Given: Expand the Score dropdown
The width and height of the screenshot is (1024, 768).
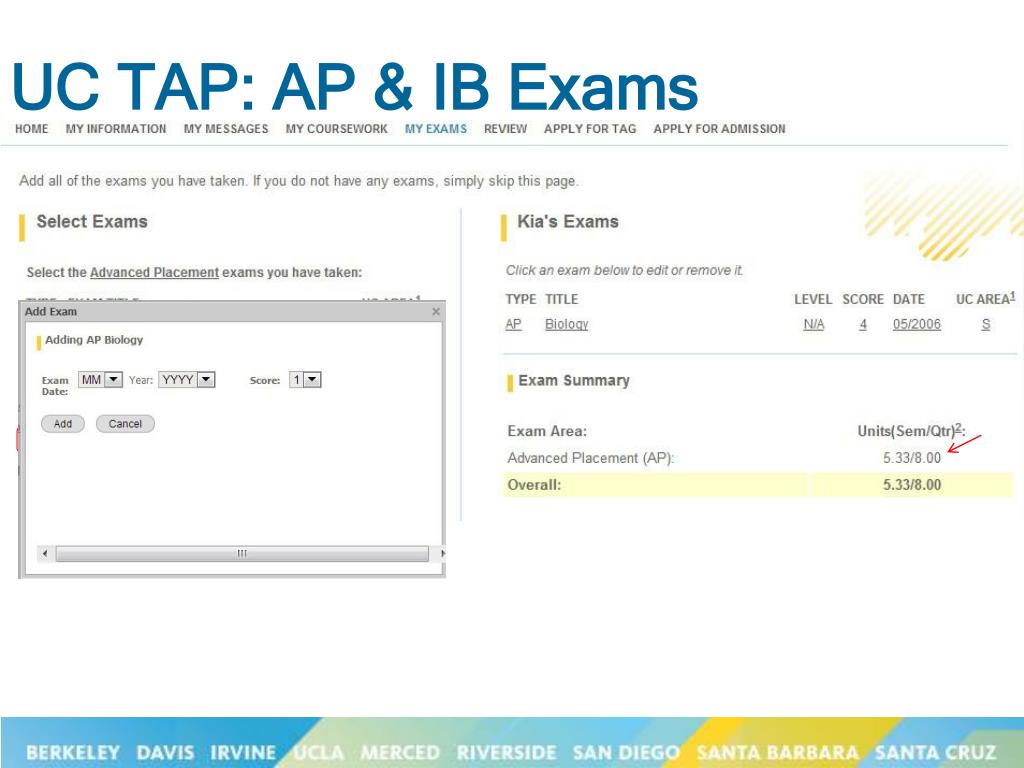Looking at the screenshot, I should pyautogui.click(x=305, y=379).
